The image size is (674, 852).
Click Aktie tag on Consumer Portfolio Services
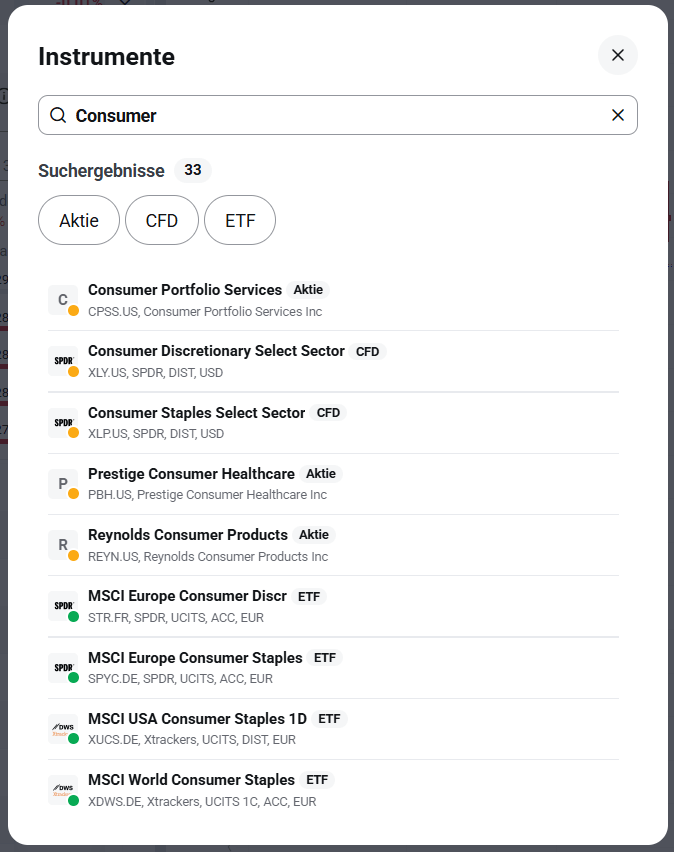click(308, 290)
